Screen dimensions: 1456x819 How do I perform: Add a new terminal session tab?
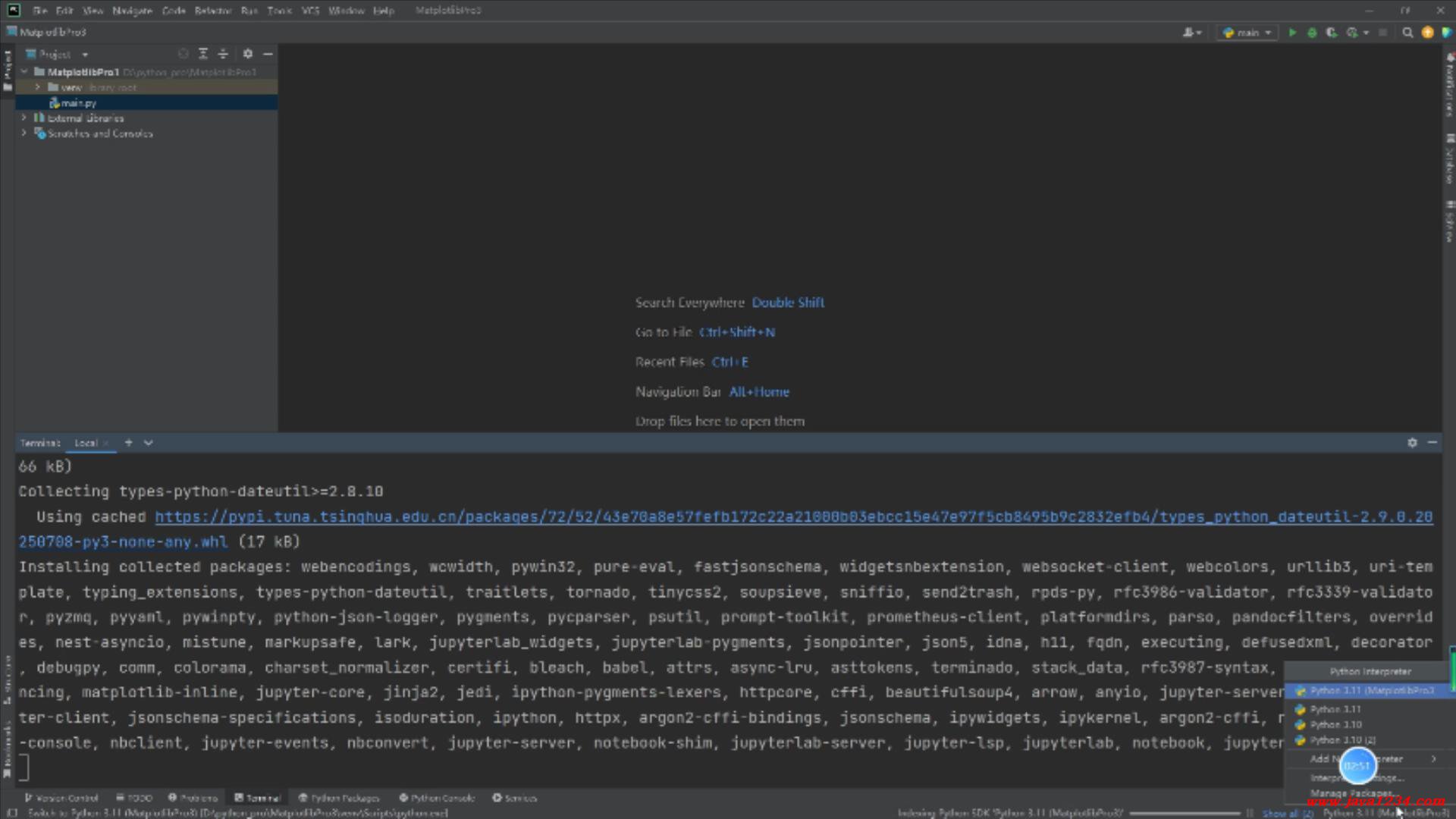128,443
